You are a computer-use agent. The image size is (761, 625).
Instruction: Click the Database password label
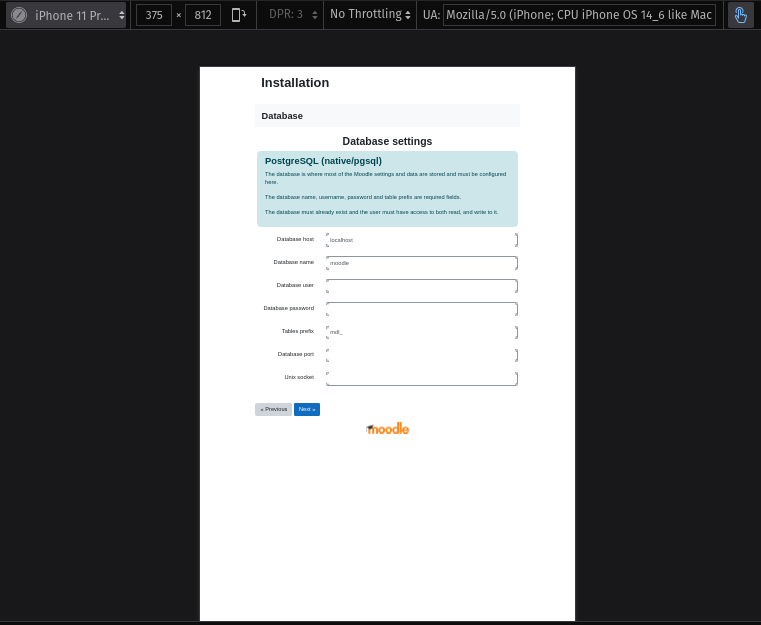289,308
